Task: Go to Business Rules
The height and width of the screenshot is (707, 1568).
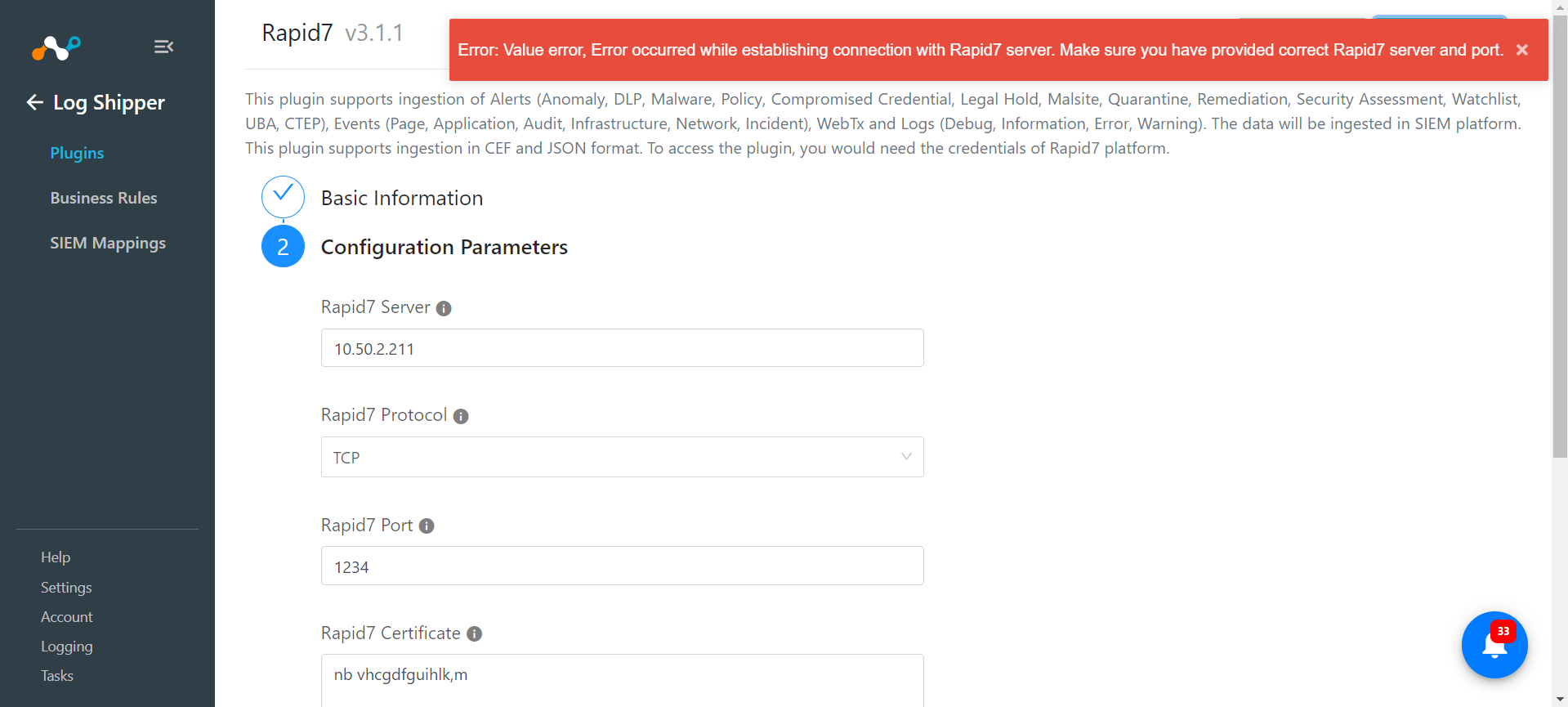Action: click(104, 198)
